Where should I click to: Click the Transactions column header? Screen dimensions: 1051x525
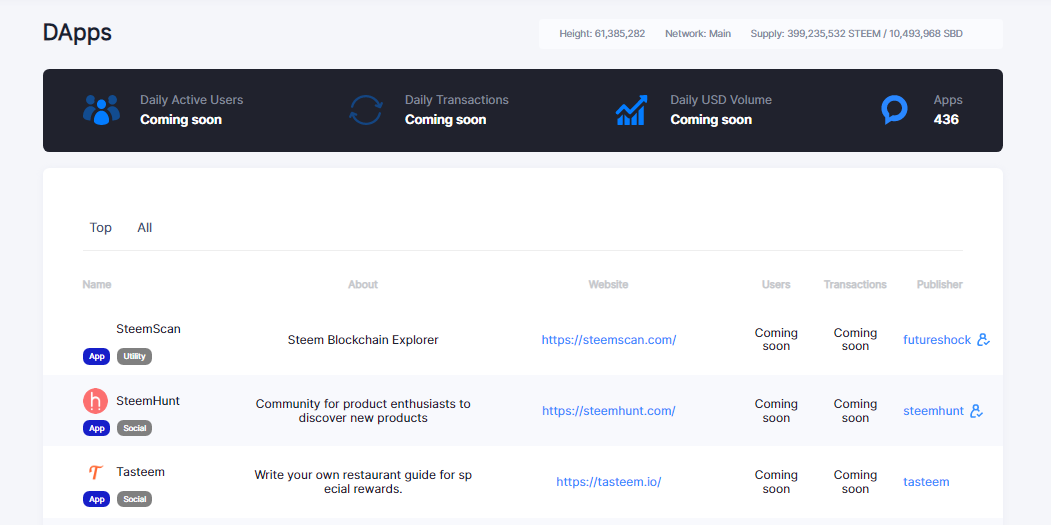855,284
